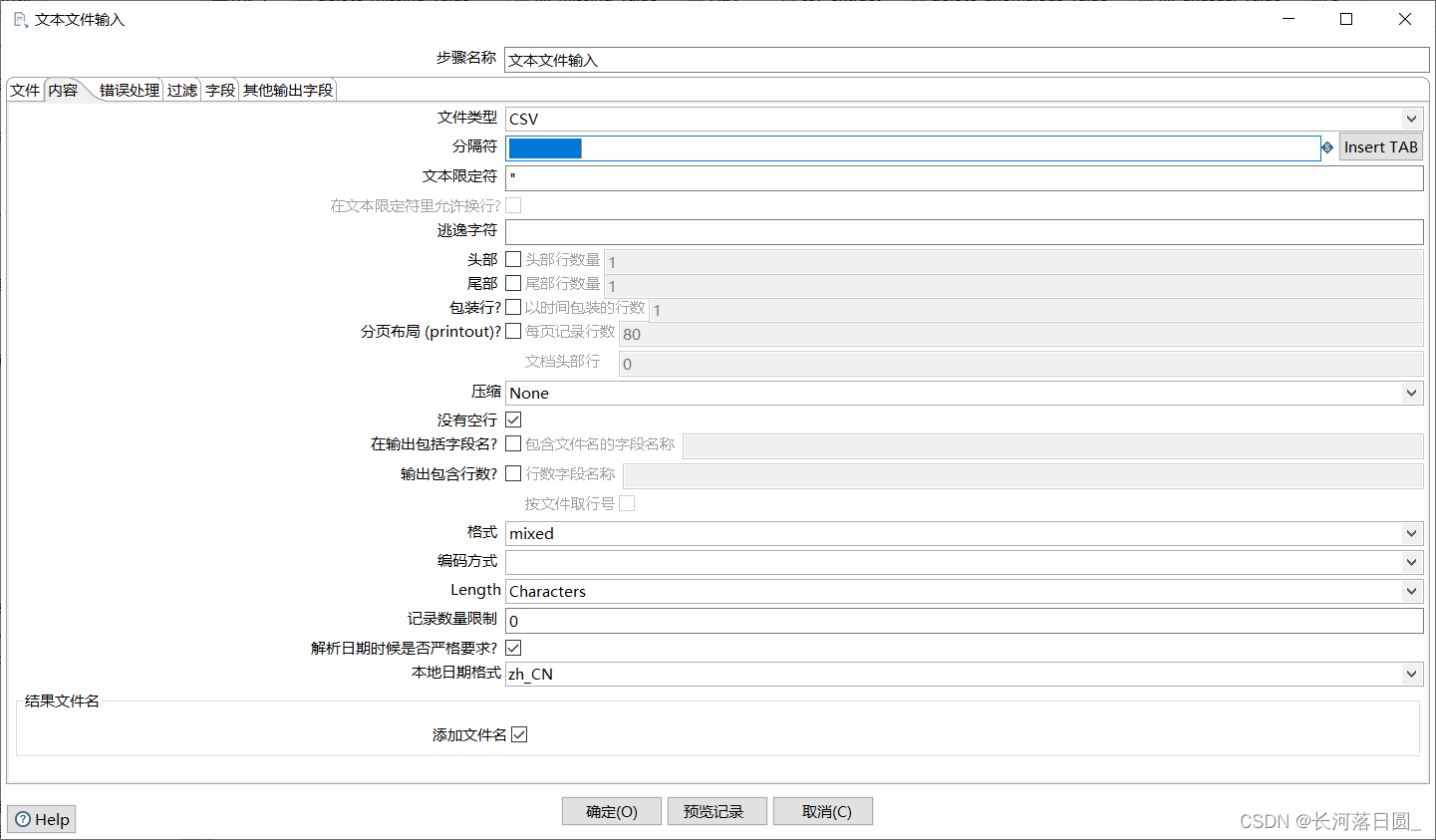Click the 记录数量限制 input field
1436x840 pixels.
pyautogui.click(x=965, y=620)
